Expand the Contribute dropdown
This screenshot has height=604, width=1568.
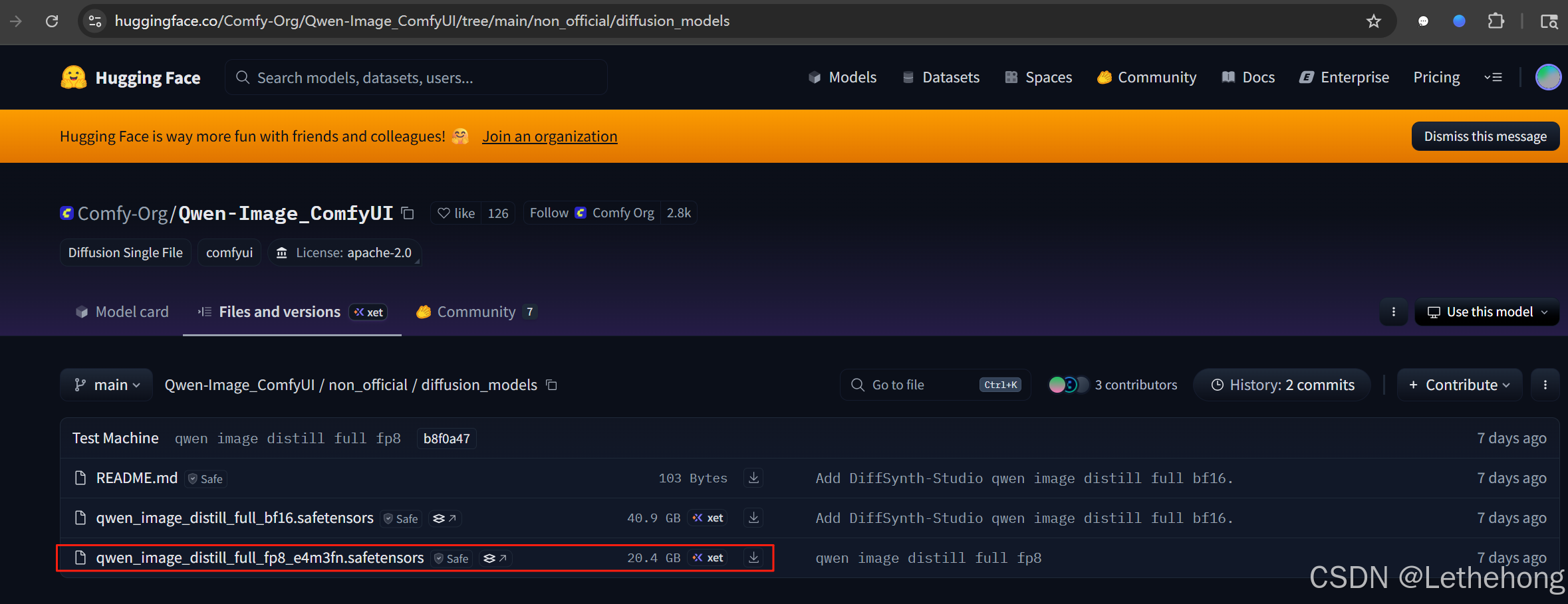pyautogui.click(x=1460, y=385)
